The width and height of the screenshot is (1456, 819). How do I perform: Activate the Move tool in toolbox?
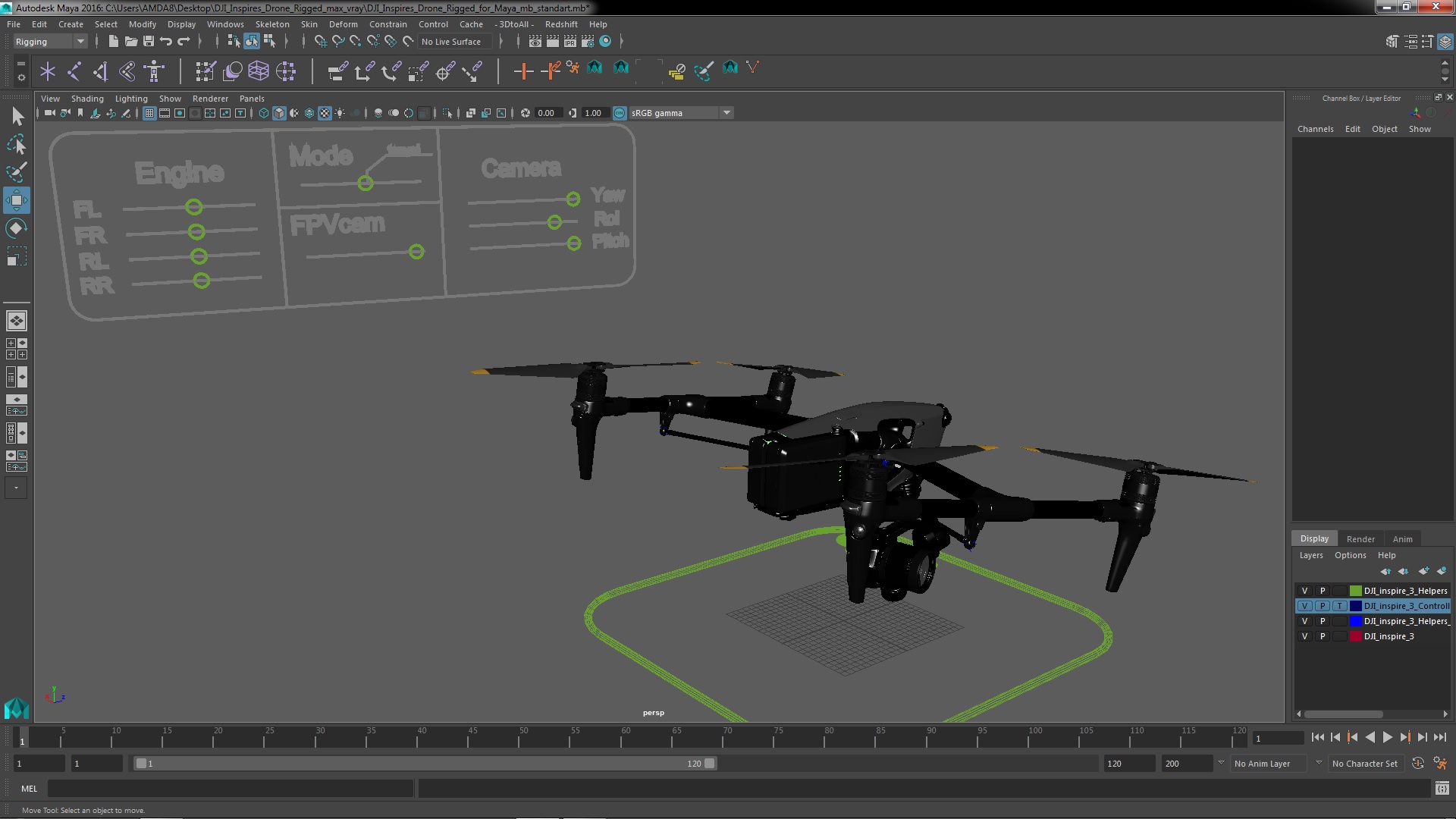tap(17, 200)
